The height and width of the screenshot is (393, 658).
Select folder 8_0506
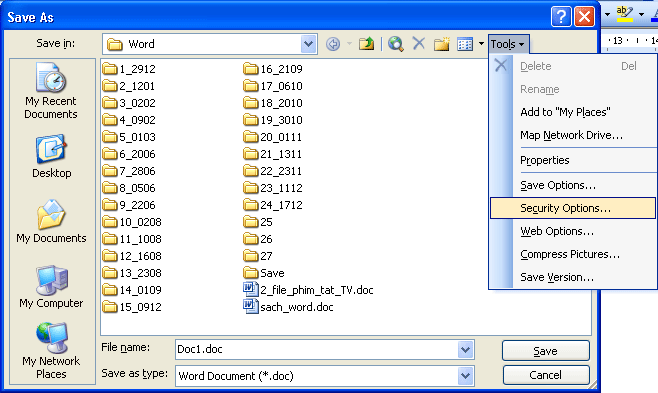click(x=129, y=188)
